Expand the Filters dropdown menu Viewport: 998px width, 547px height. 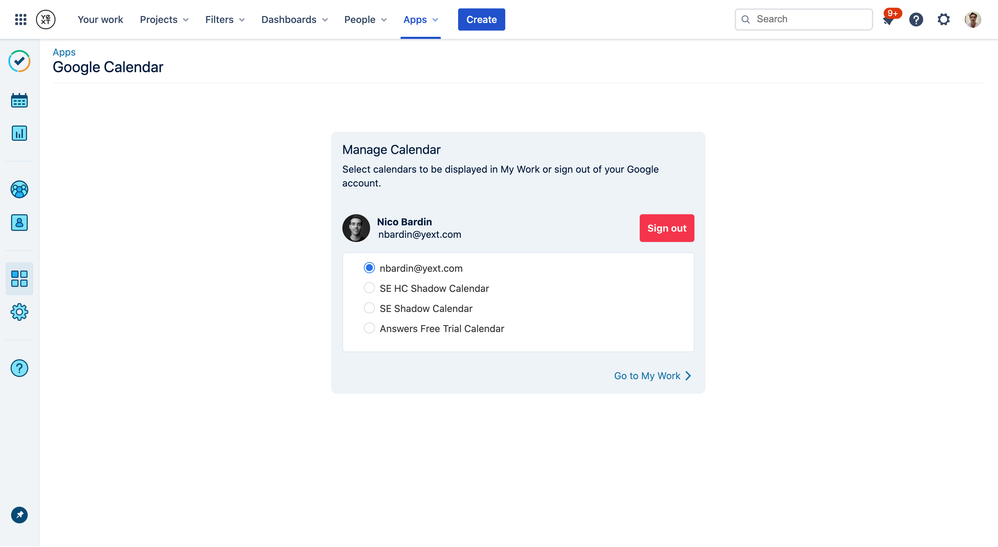click(225, 20)
